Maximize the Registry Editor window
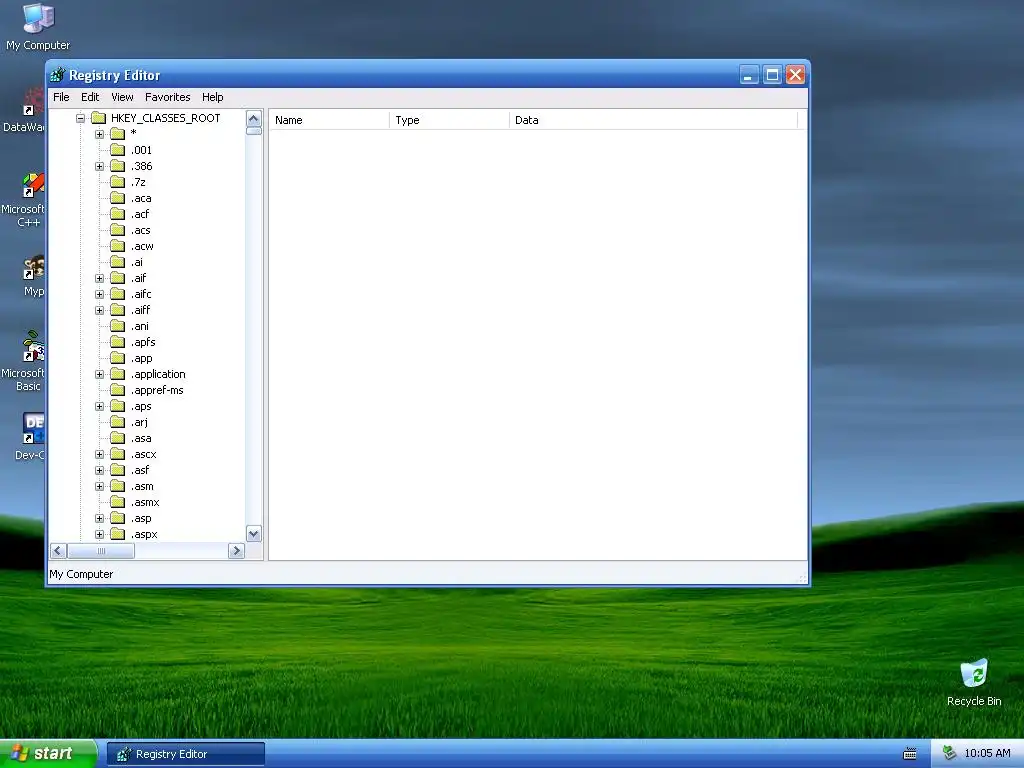Image resolution: width=1024 pixels, height=768 pixels. coord(772,75)
